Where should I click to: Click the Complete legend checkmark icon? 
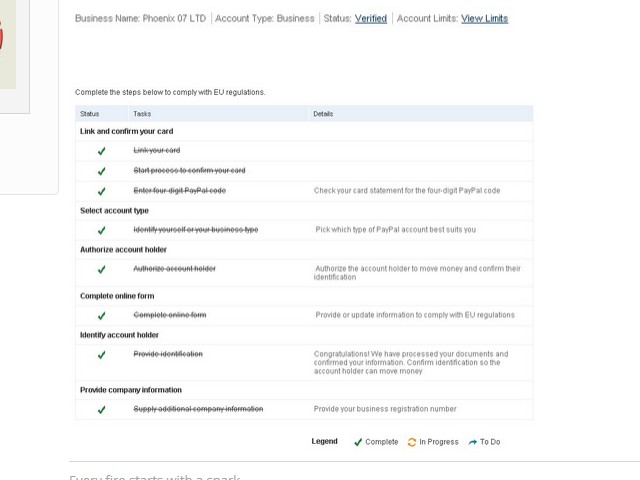(358, 442)
